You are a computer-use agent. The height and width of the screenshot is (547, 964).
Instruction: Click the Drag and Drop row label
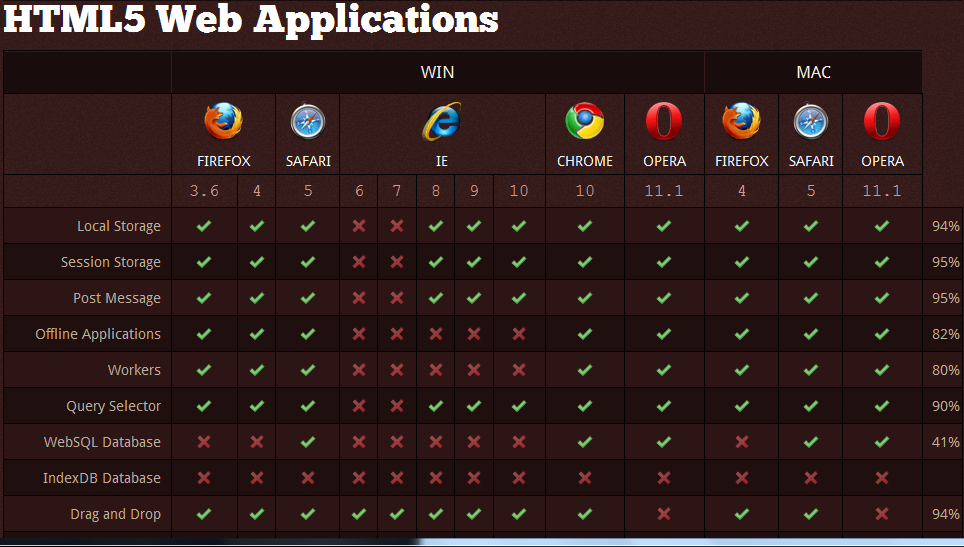(116, 514)
